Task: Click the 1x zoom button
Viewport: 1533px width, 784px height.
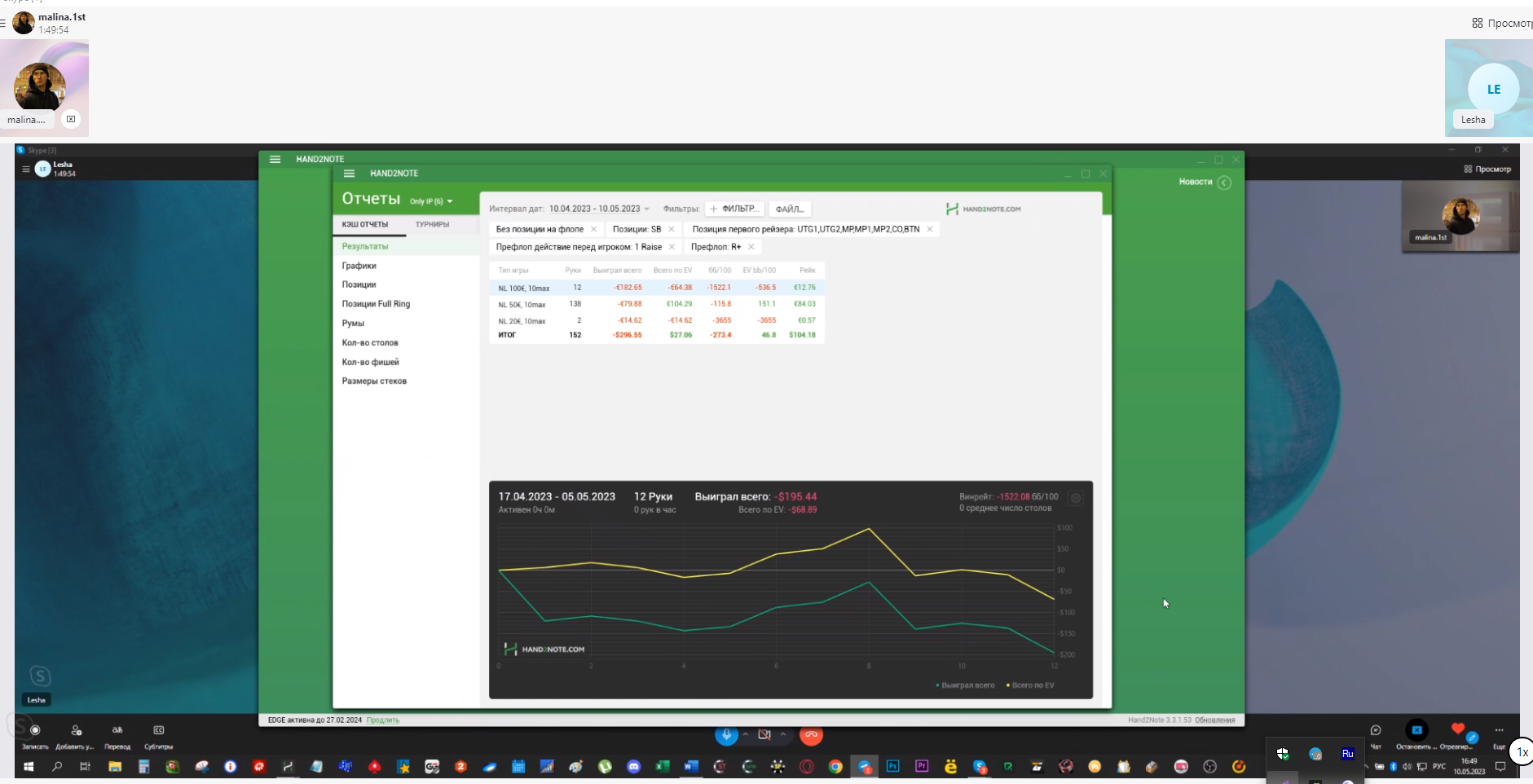Action: pos(1522,752)
